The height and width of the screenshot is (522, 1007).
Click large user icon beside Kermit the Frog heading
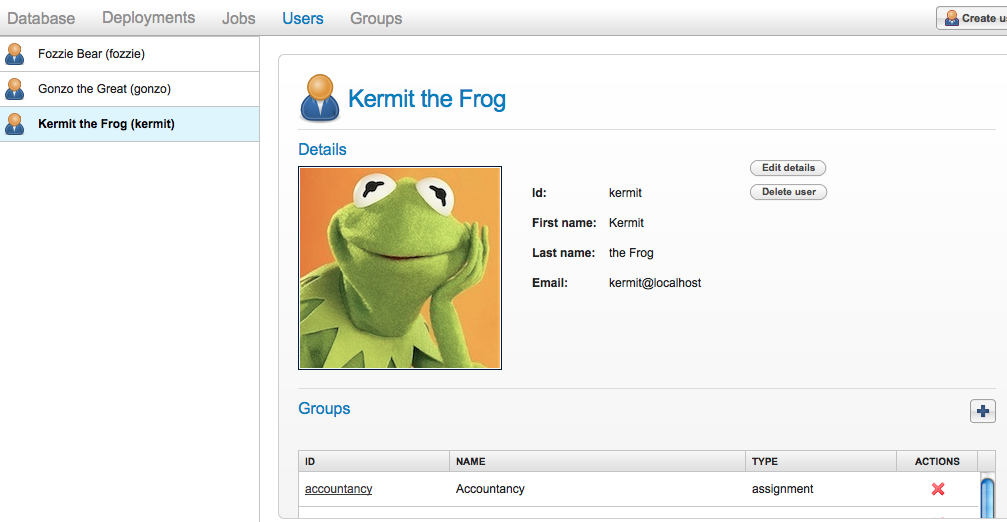(x=319, y=98)
